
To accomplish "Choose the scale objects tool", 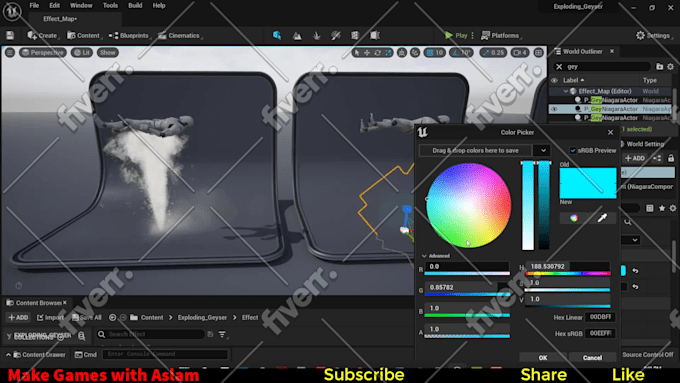I will point(388,52).
